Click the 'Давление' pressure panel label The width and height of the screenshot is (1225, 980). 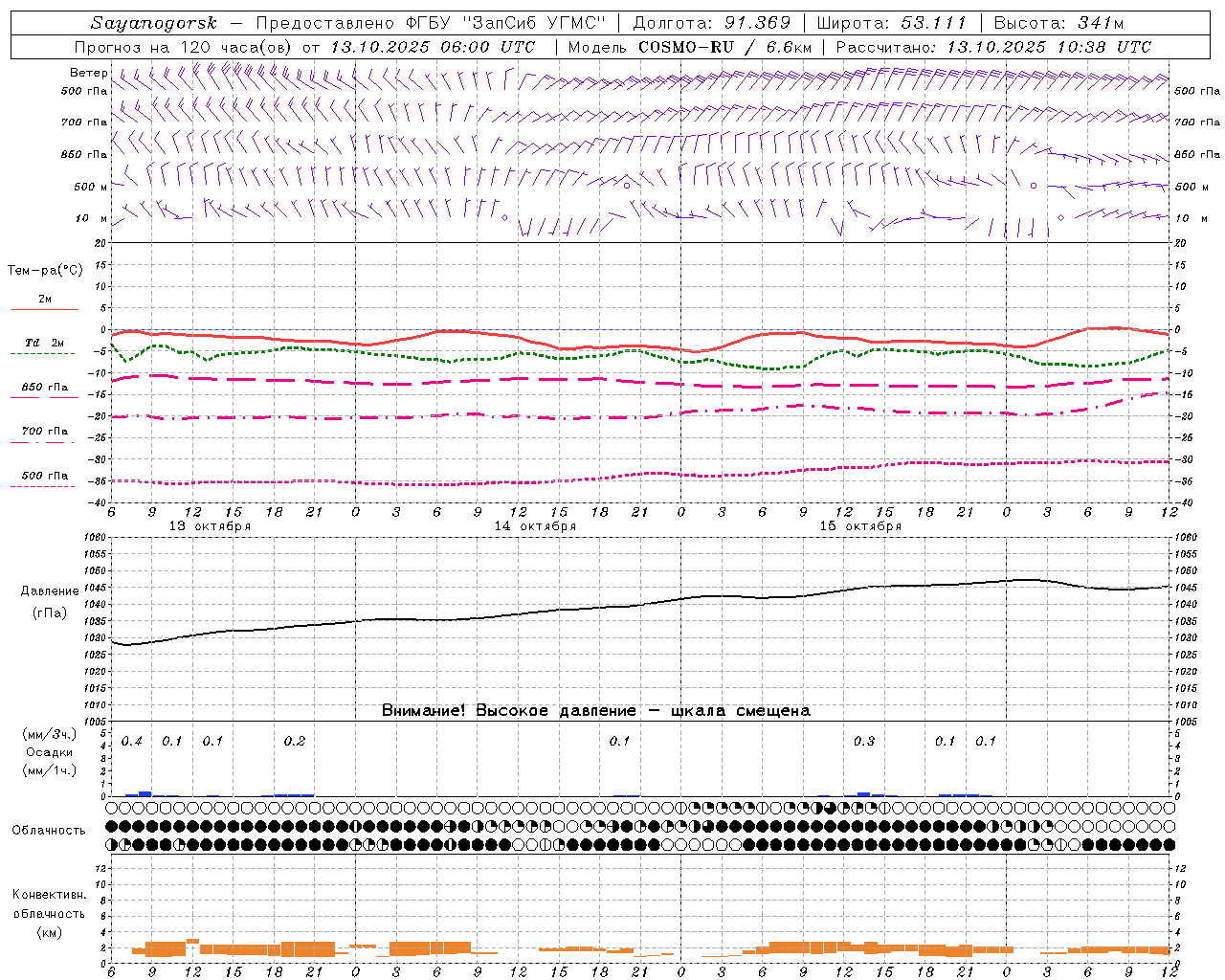click(x=50, y=591)
